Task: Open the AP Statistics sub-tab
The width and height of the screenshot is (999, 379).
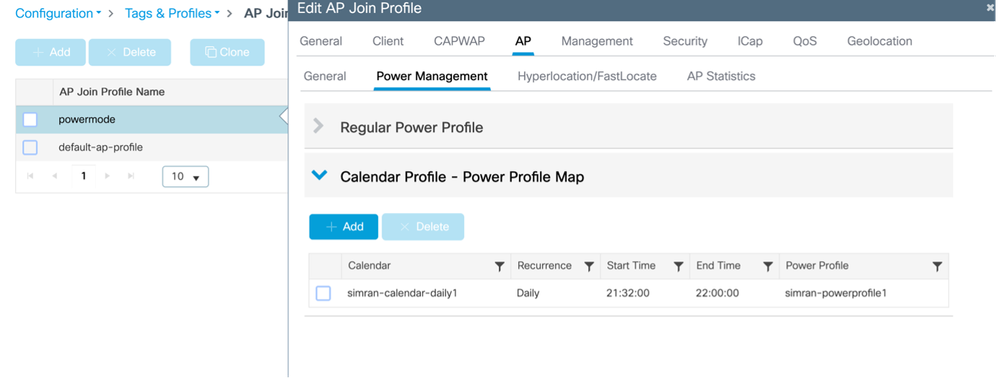Action: pyautogui.click(x=721, y=76)
